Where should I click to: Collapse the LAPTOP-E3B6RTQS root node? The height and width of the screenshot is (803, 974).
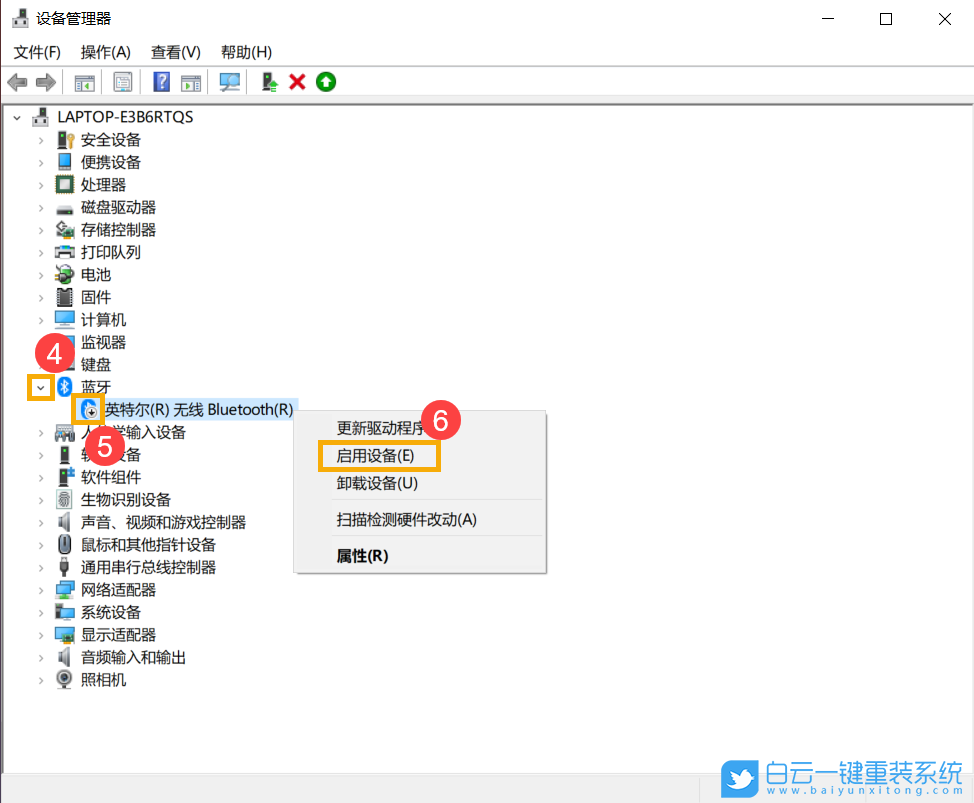pos(16,116)
